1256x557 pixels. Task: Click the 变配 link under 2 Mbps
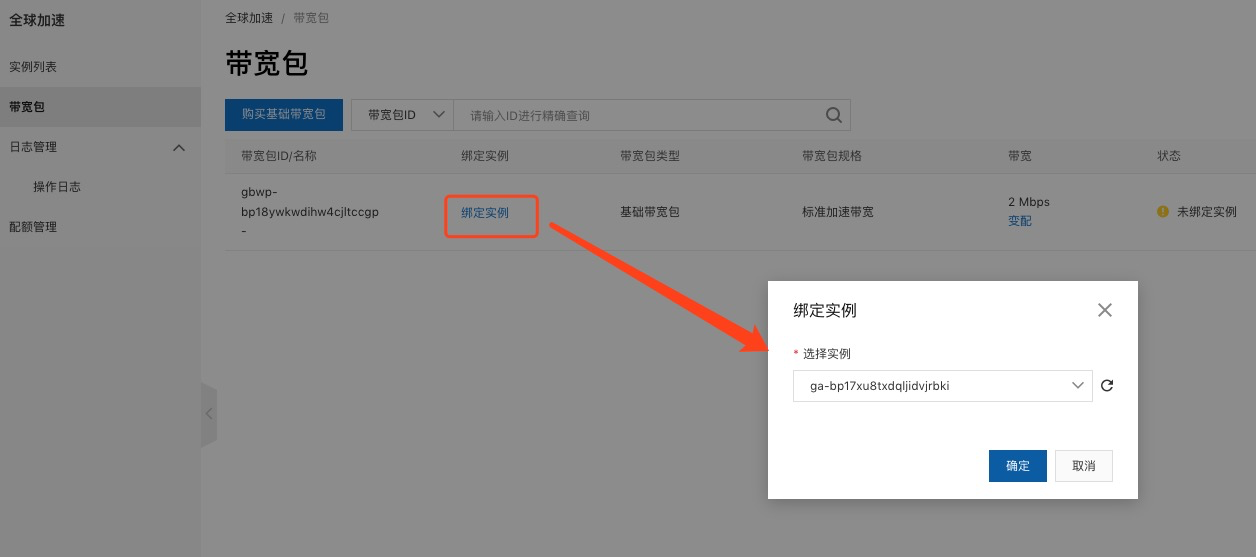1019,221
